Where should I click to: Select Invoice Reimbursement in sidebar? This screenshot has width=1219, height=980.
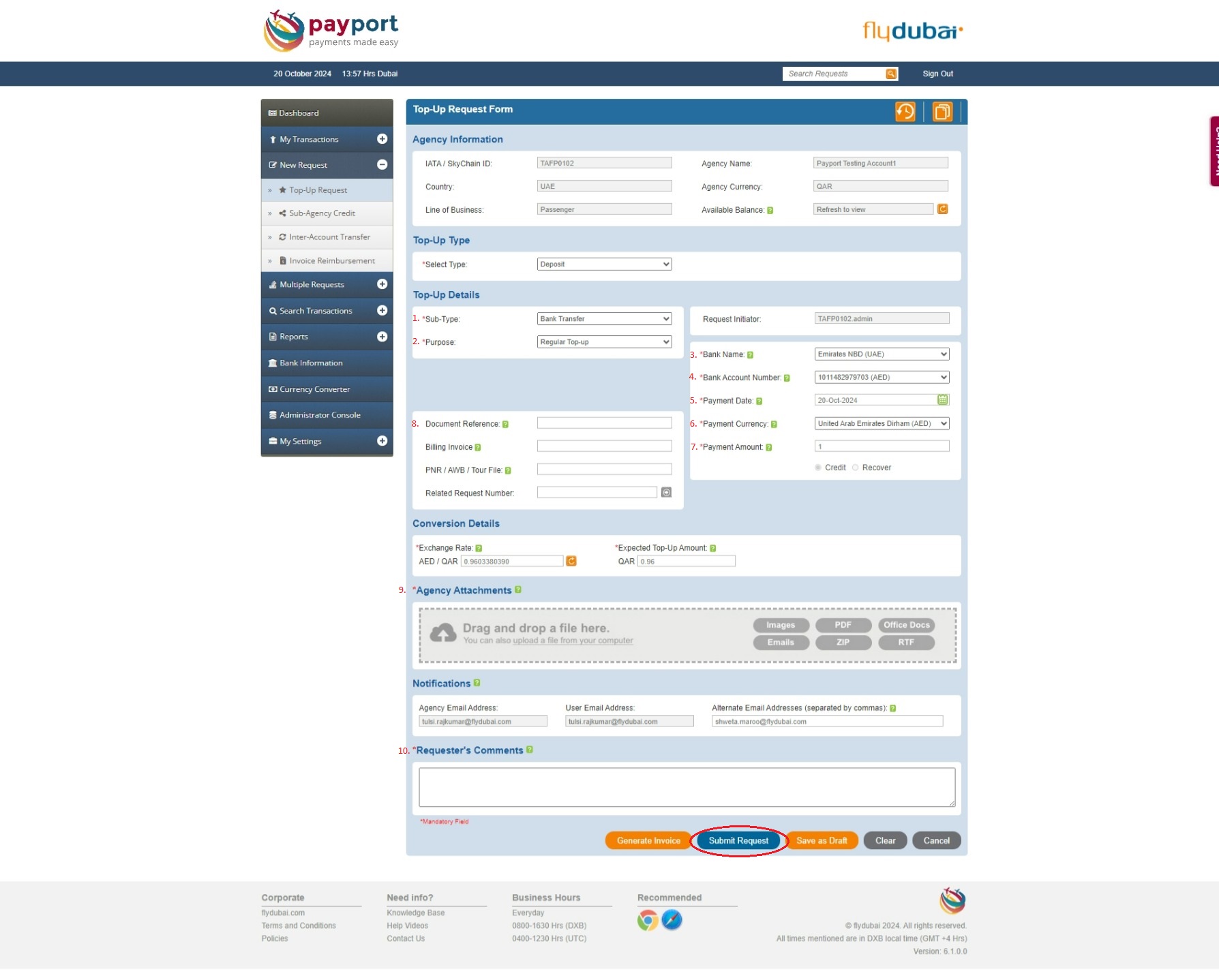327,260
